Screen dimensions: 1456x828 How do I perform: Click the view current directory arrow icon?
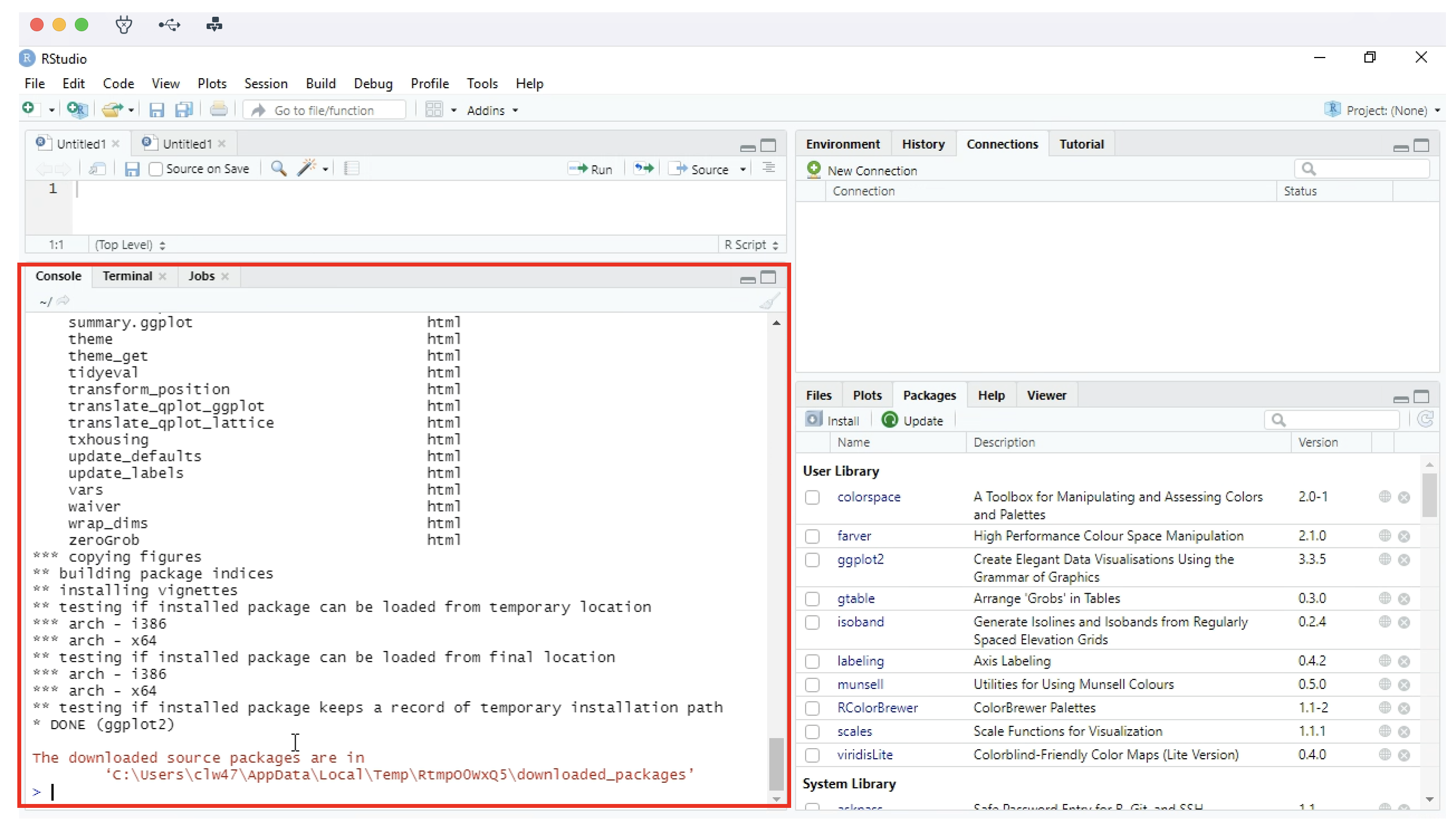pos(63,300)
